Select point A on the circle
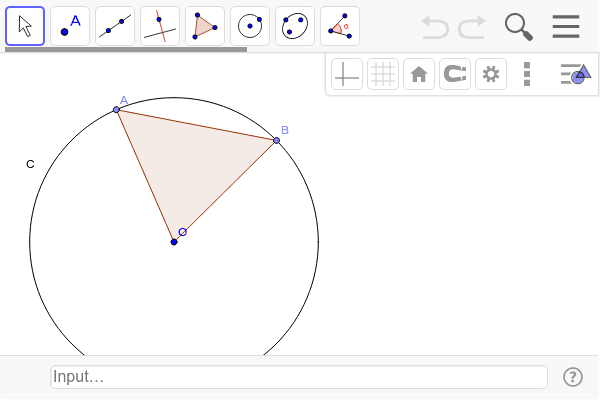Viewport: 600px width, 400px height. [116, 110]
